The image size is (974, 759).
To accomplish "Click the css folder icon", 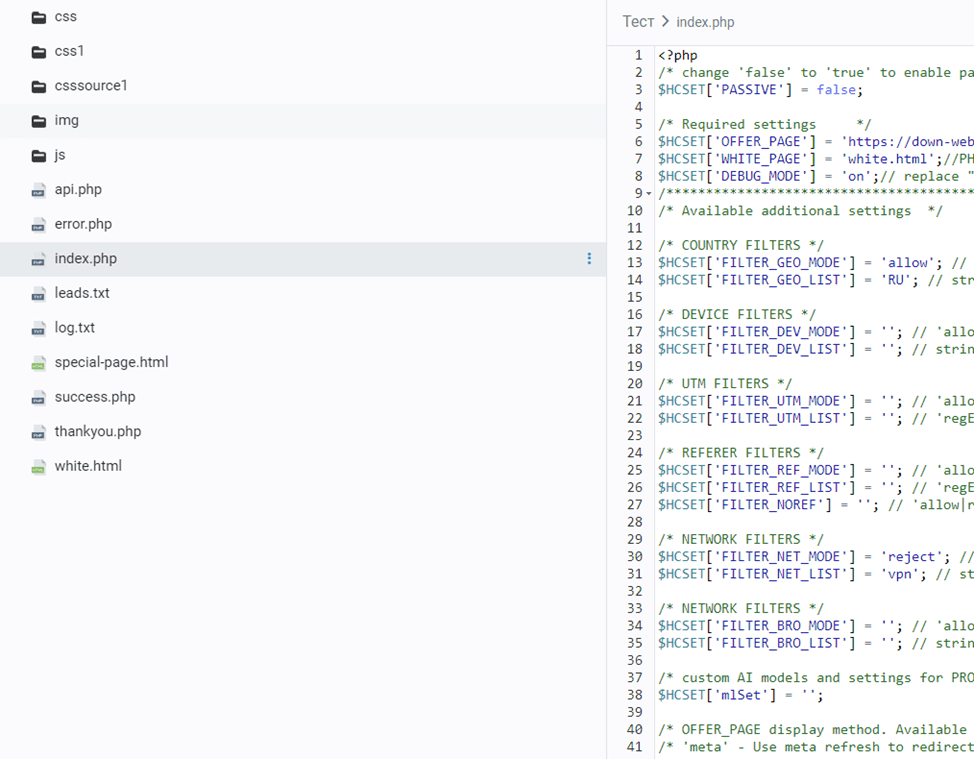I will [x=39, y=17].
